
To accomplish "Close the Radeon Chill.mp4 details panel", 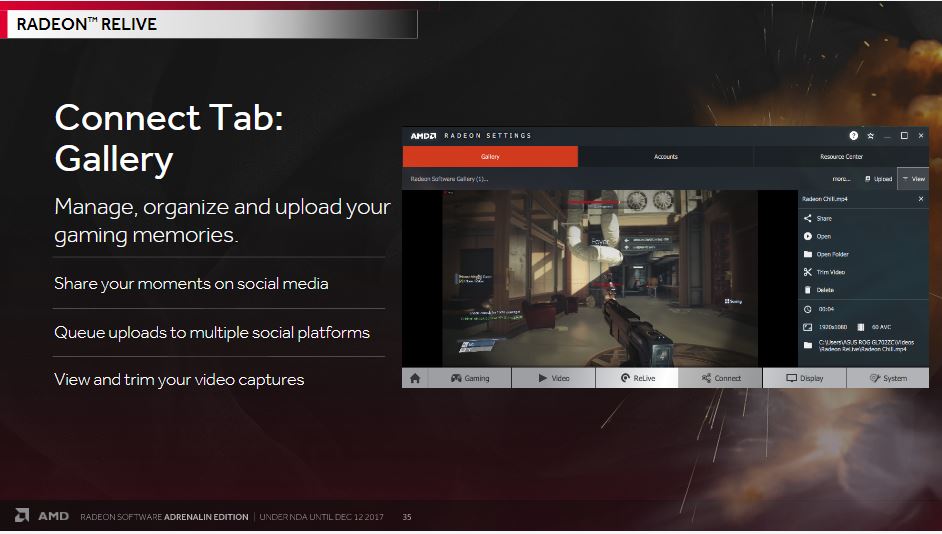I will 921,199.
